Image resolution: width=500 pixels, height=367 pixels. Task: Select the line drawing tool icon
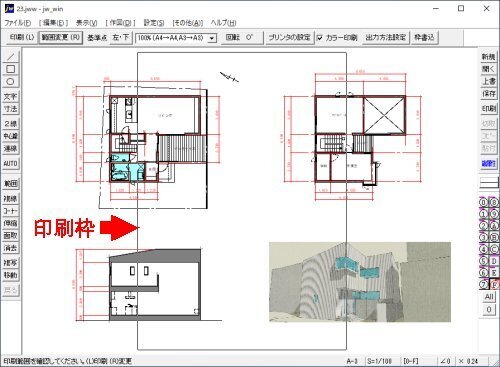point(10,56)
